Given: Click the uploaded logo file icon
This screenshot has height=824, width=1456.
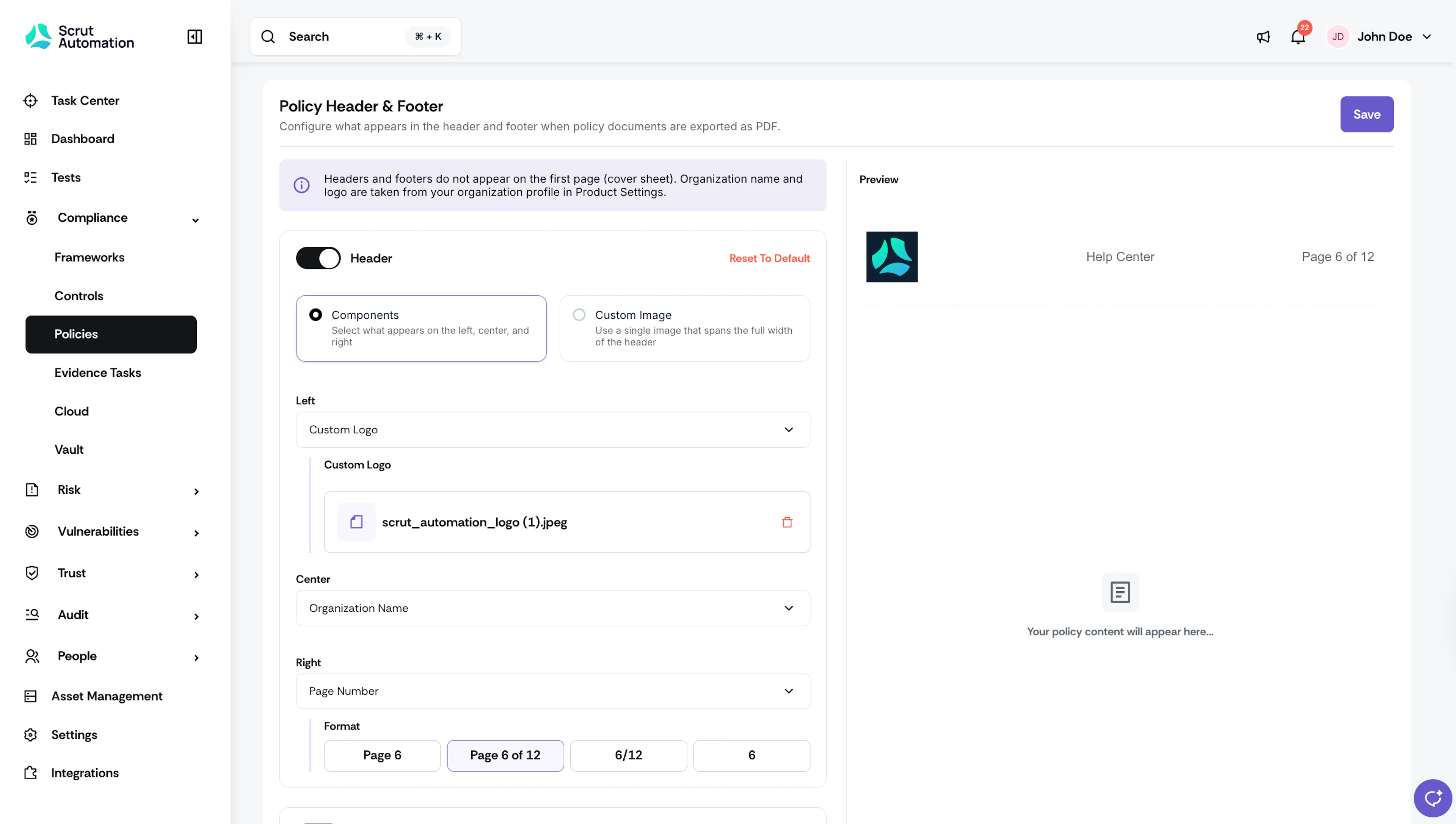Looking at the screenshot, I should [356, 522].
